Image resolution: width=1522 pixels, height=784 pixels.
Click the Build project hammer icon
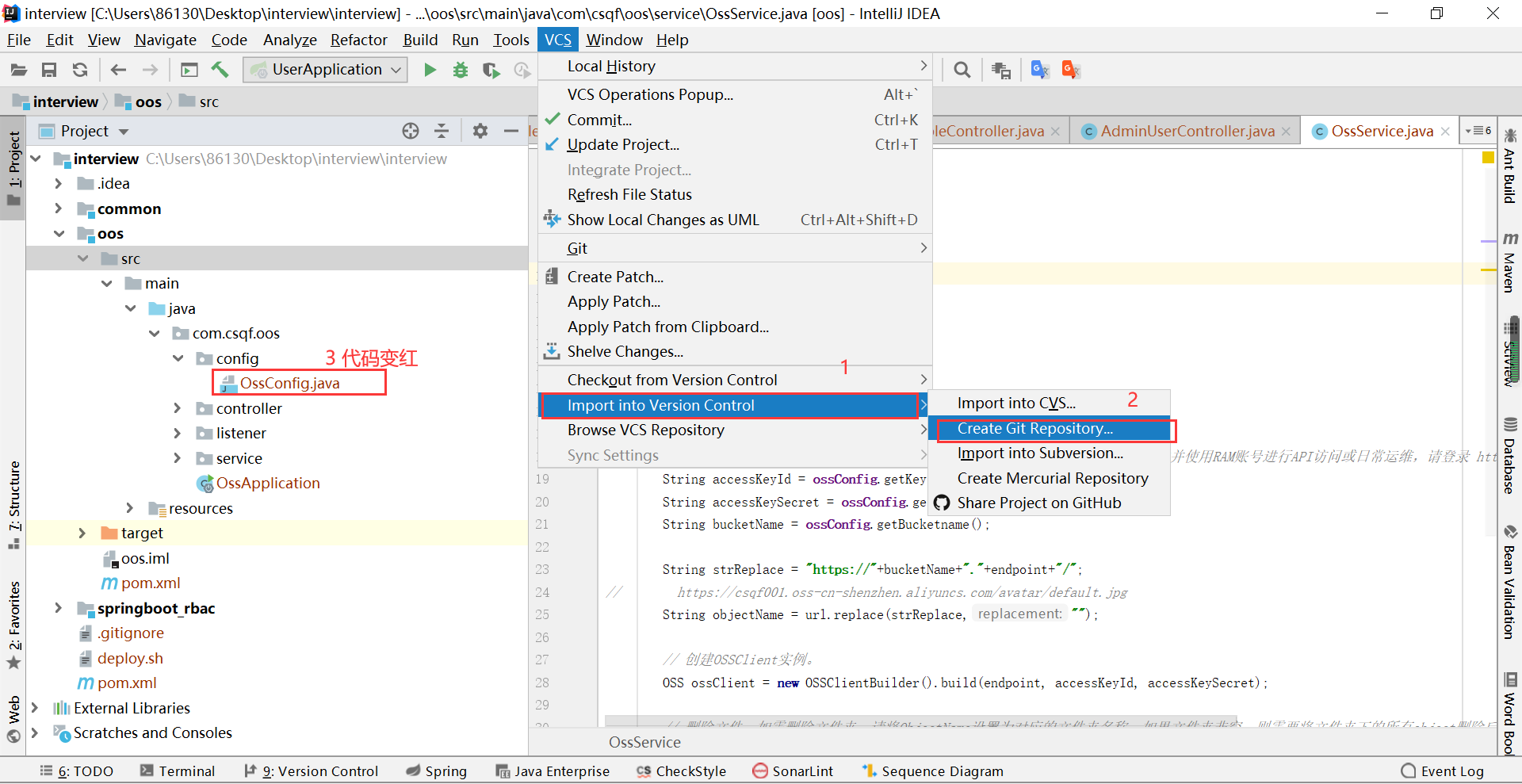(220, 70)
